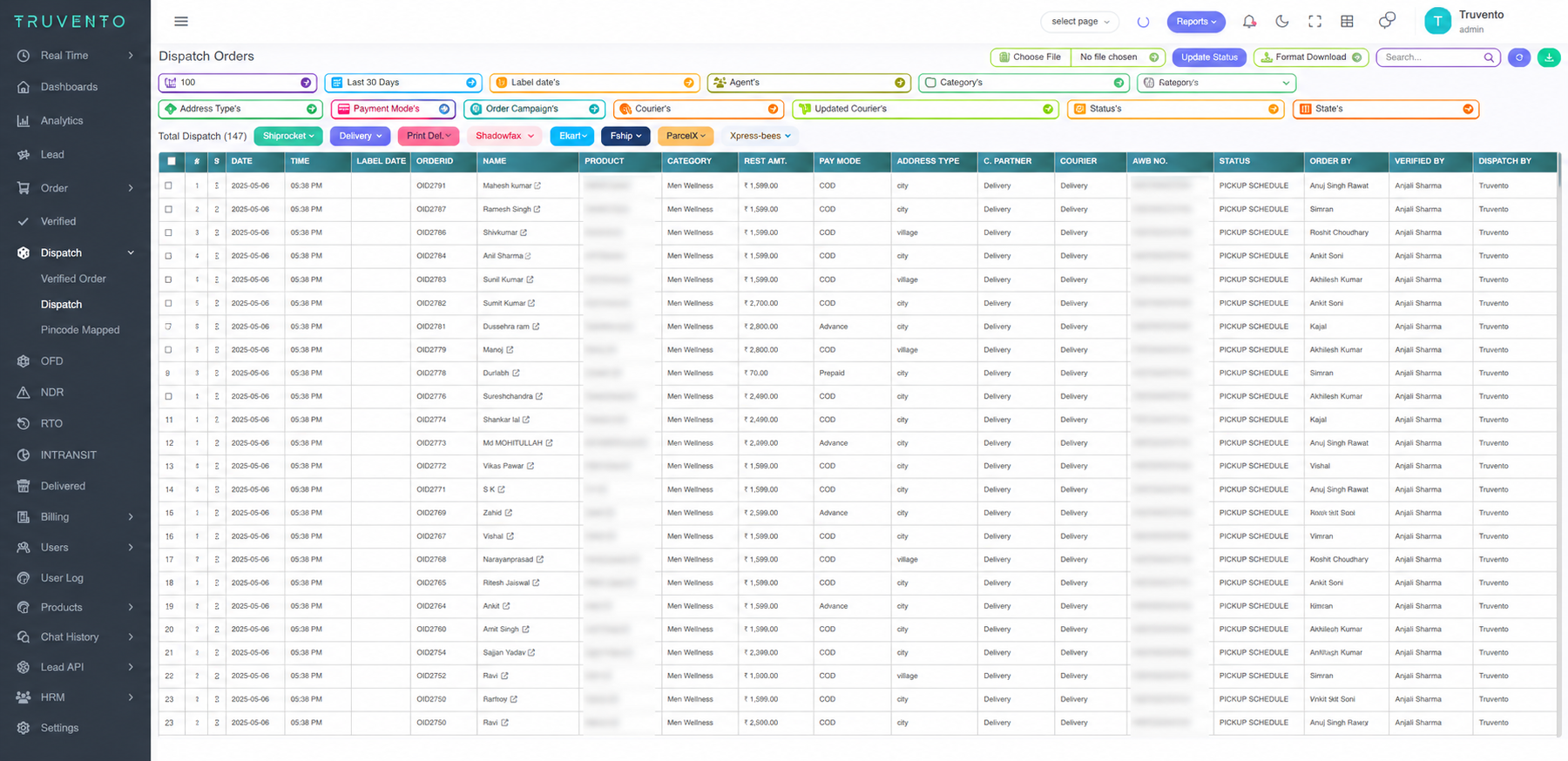
Task: Check the row for order OID2787
Action: click(169, 210)
